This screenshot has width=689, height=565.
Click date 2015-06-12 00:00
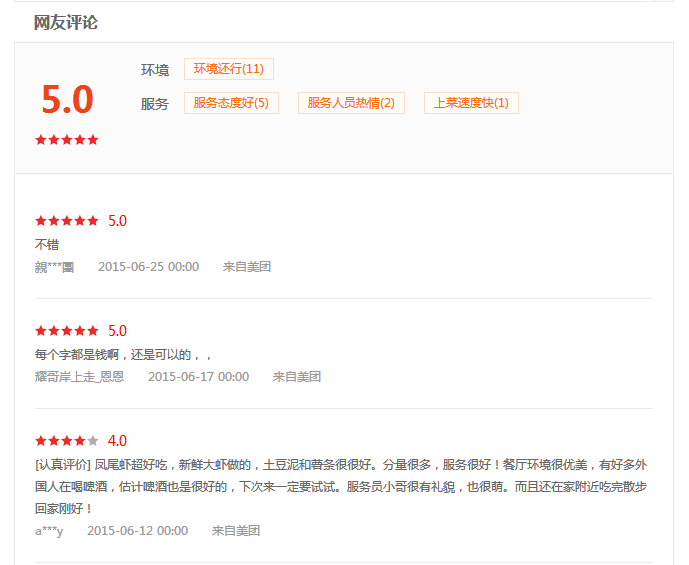[138, 531]
